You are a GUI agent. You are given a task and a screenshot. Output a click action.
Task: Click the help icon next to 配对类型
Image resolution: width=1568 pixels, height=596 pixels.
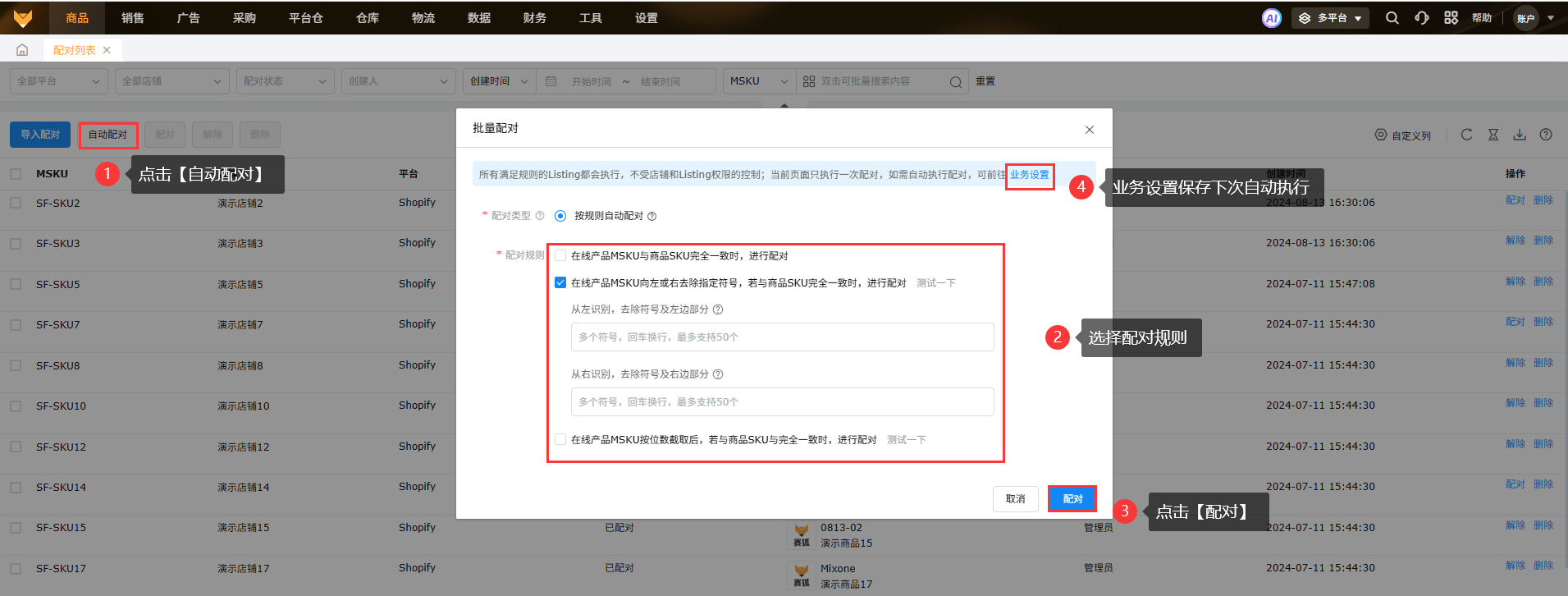(540, 216)
